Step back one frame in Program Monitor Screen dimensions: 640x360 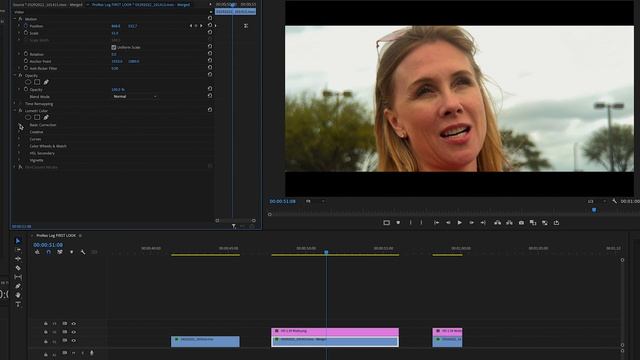coord(448,223)
